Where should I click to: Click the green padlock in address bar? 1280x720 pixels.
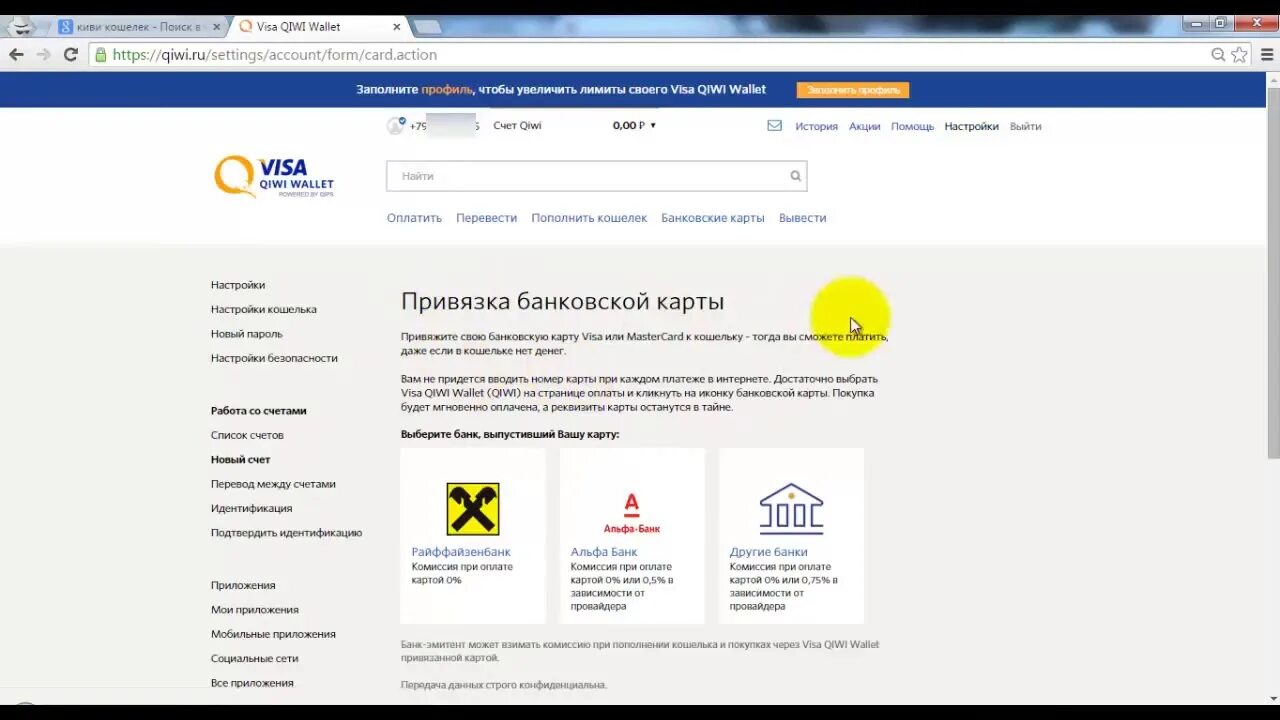100,55
